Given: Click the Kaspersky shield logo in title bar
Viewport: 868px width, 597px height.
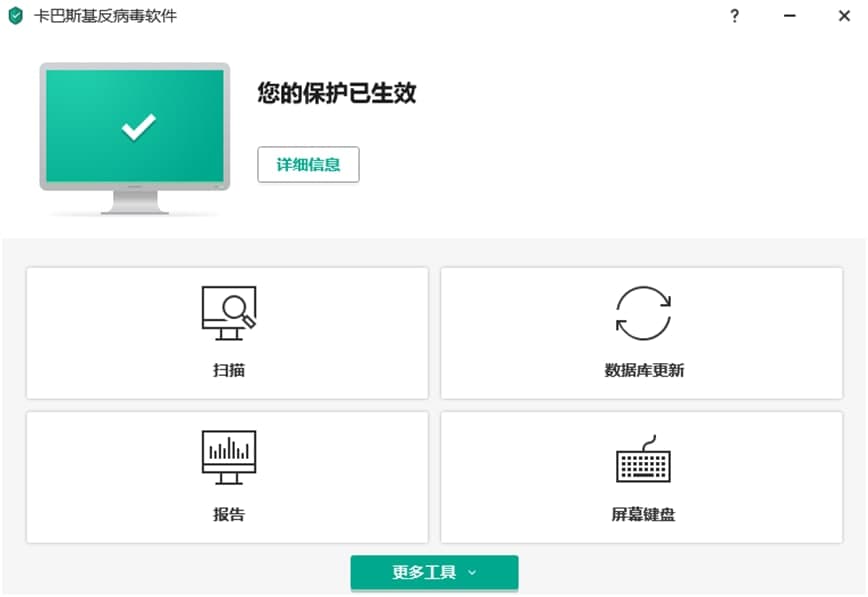Looking at the screenshot, I should tap(16, 16).
